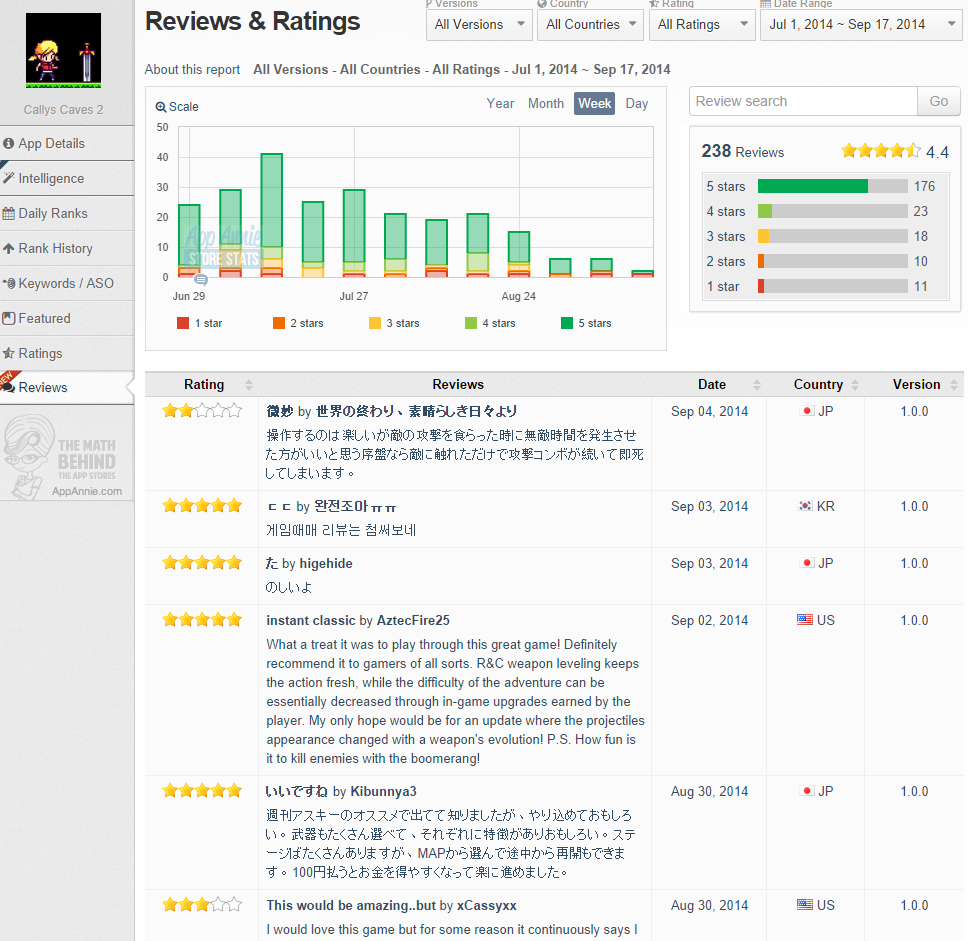
Task: Expand the Date Range selector
Action: (x=859, y=24)
